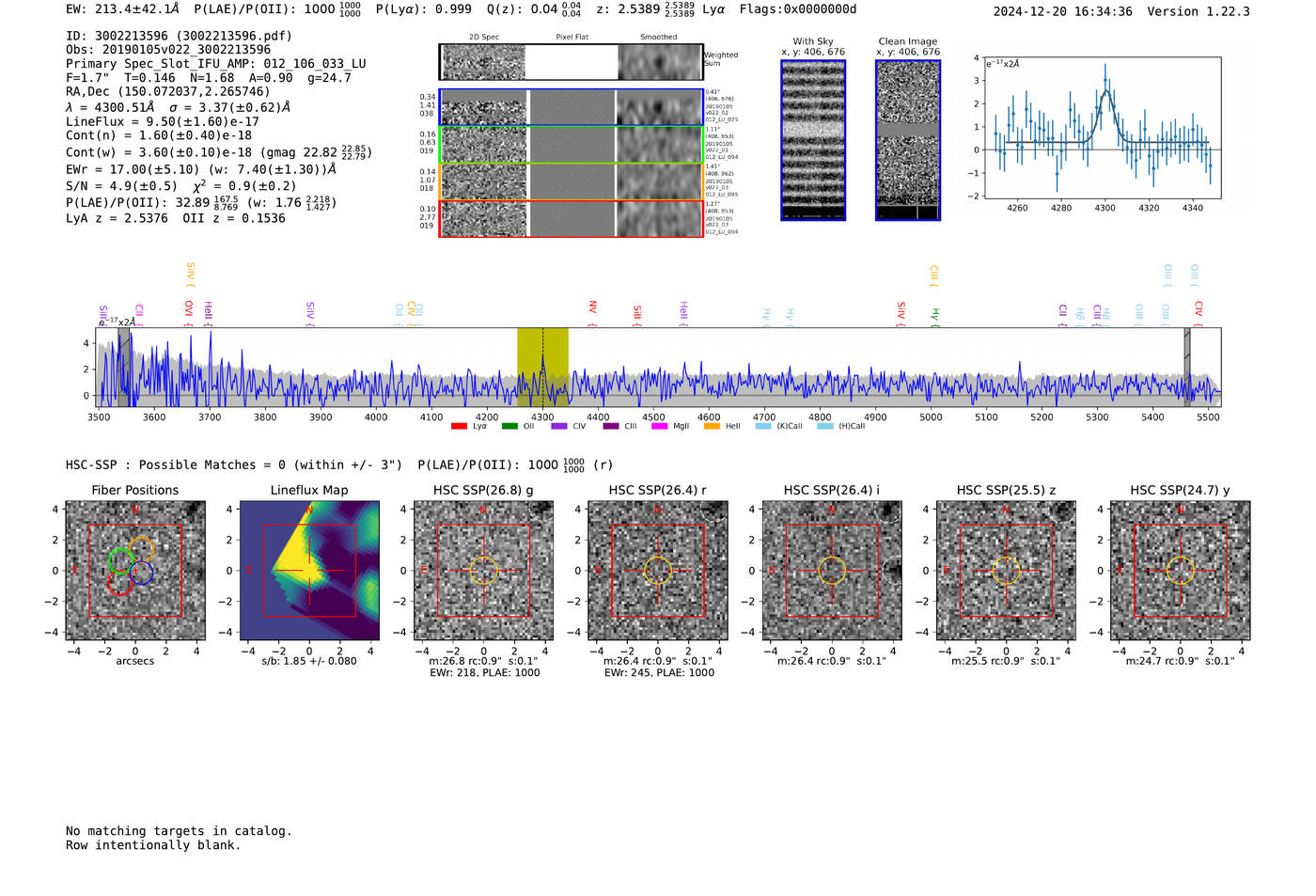
Task: Click the (K)CaII legend swatch
Action: coord(763,426)
